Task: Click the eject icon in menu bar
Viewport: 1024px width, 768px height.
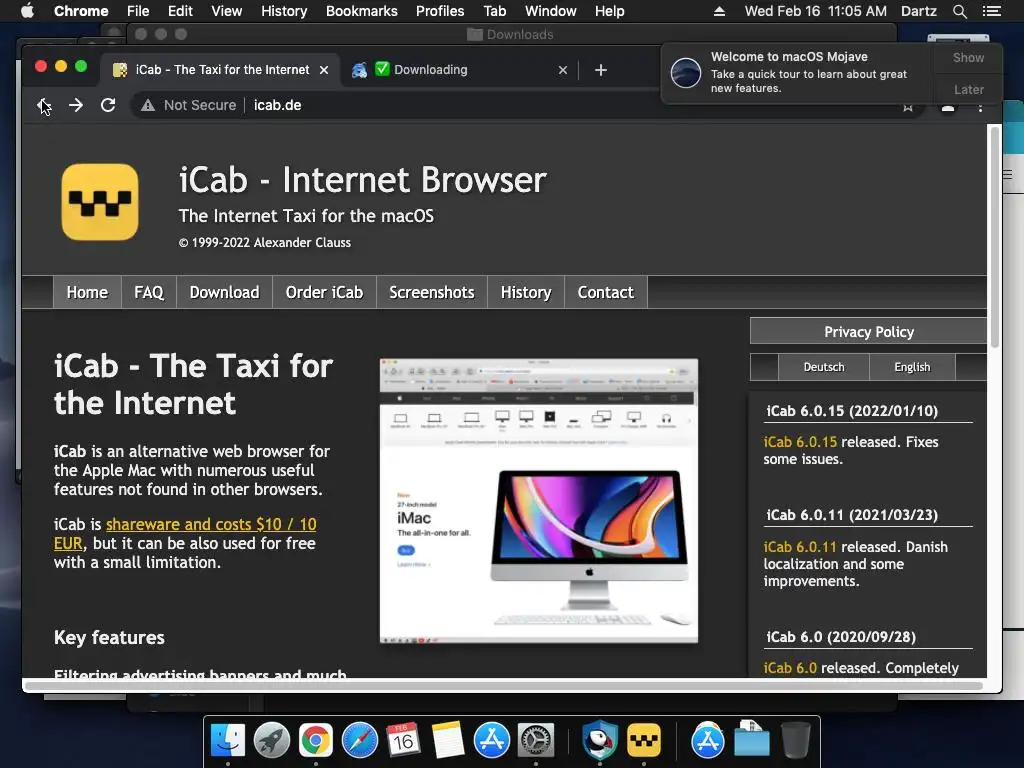Action: [719, 11]
